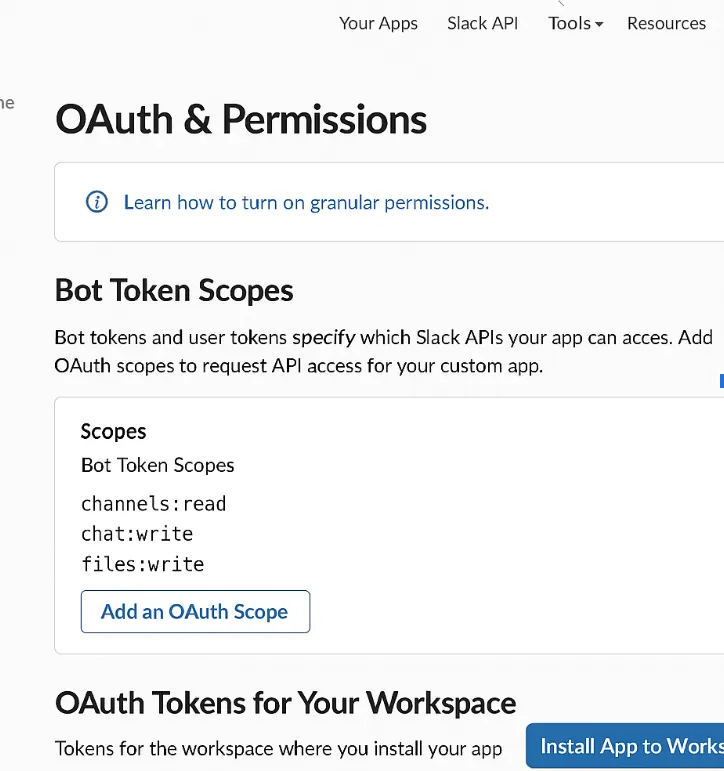
Task: Open the Your Apps menu item
Action: [378, 24]
